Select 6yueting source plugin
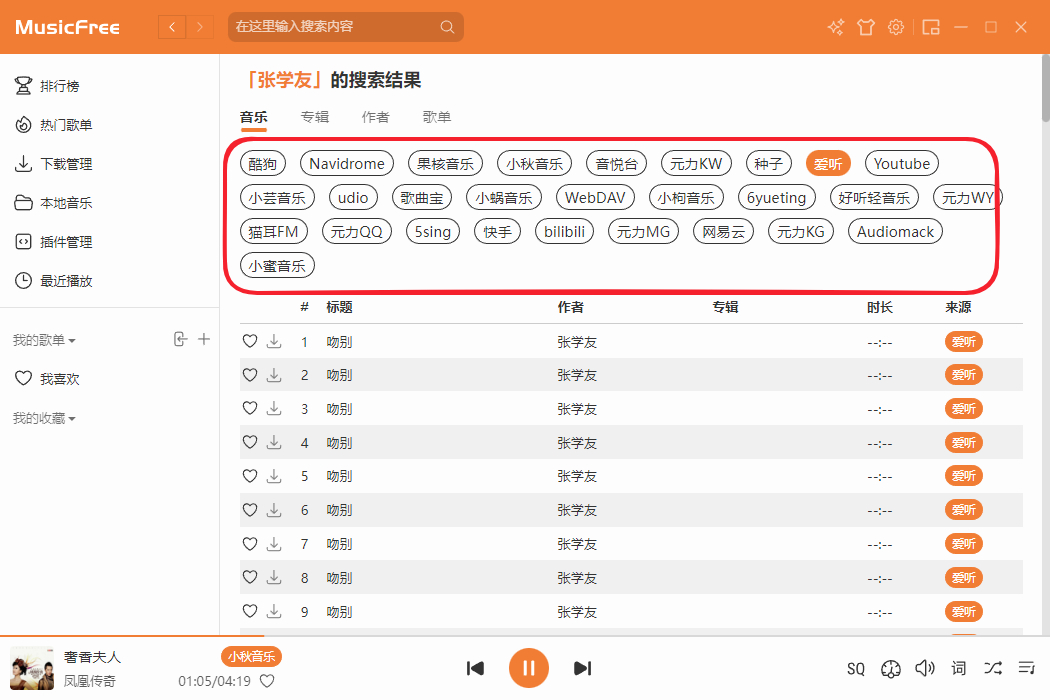Viewport: 1050px width, 700px height. (777, 198)
